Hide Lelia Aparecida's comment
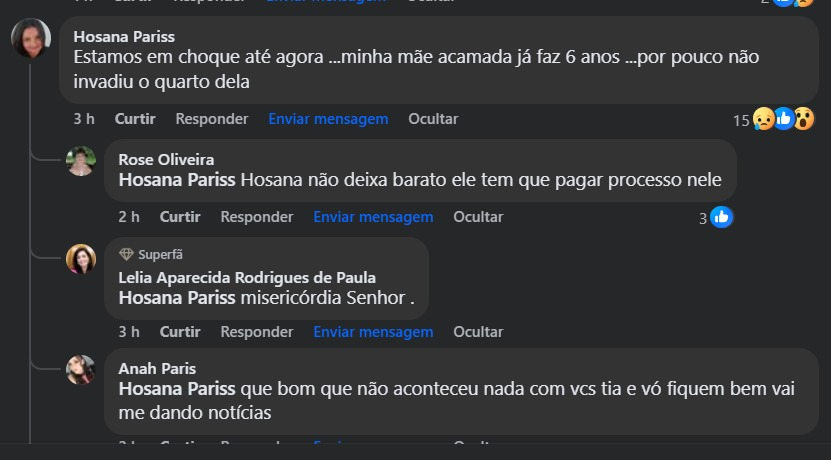The width and height of the screenshot is (831, 460). (478, 332)
